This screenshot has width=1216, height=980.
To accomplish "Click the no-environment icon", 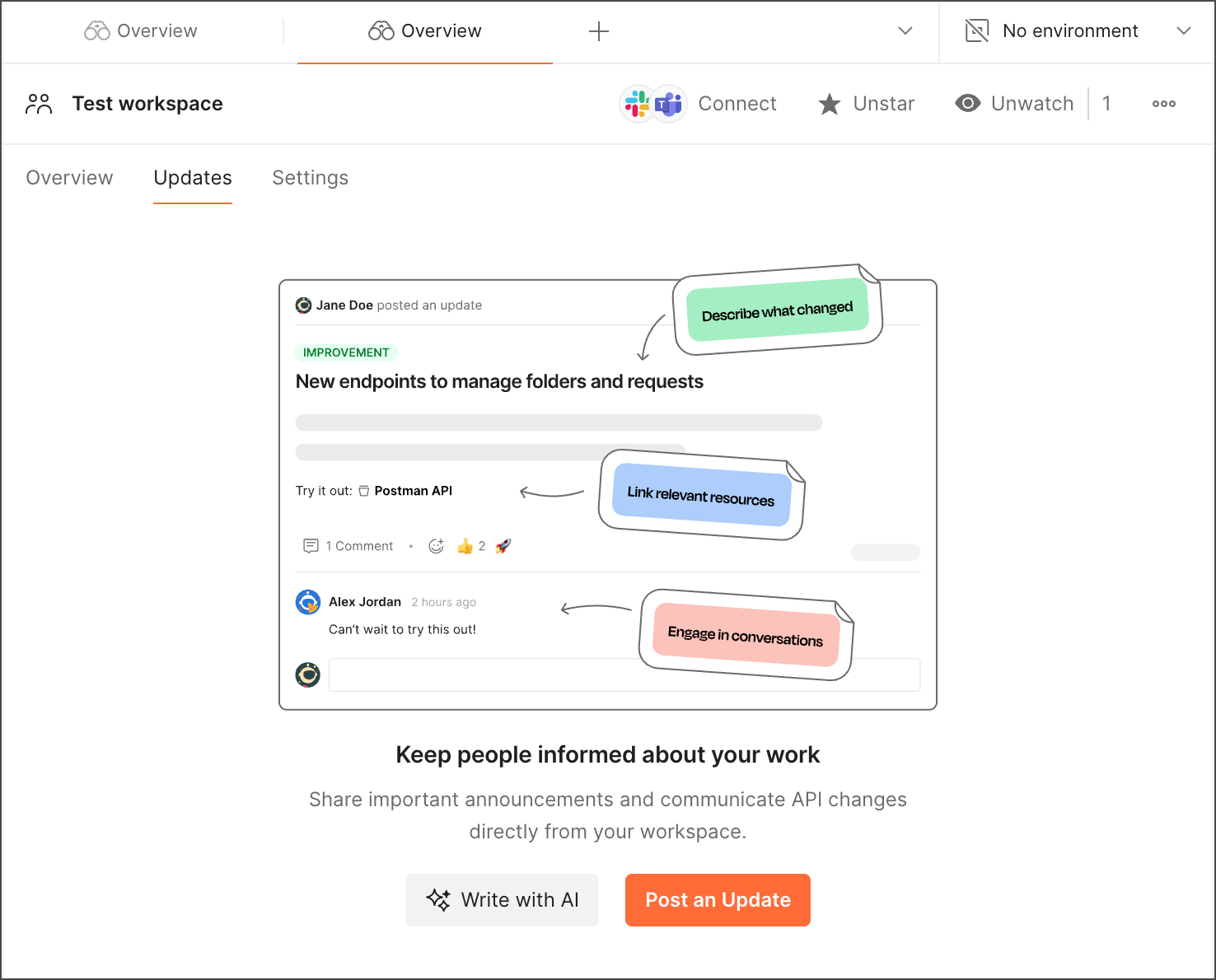I will (977, 31).
